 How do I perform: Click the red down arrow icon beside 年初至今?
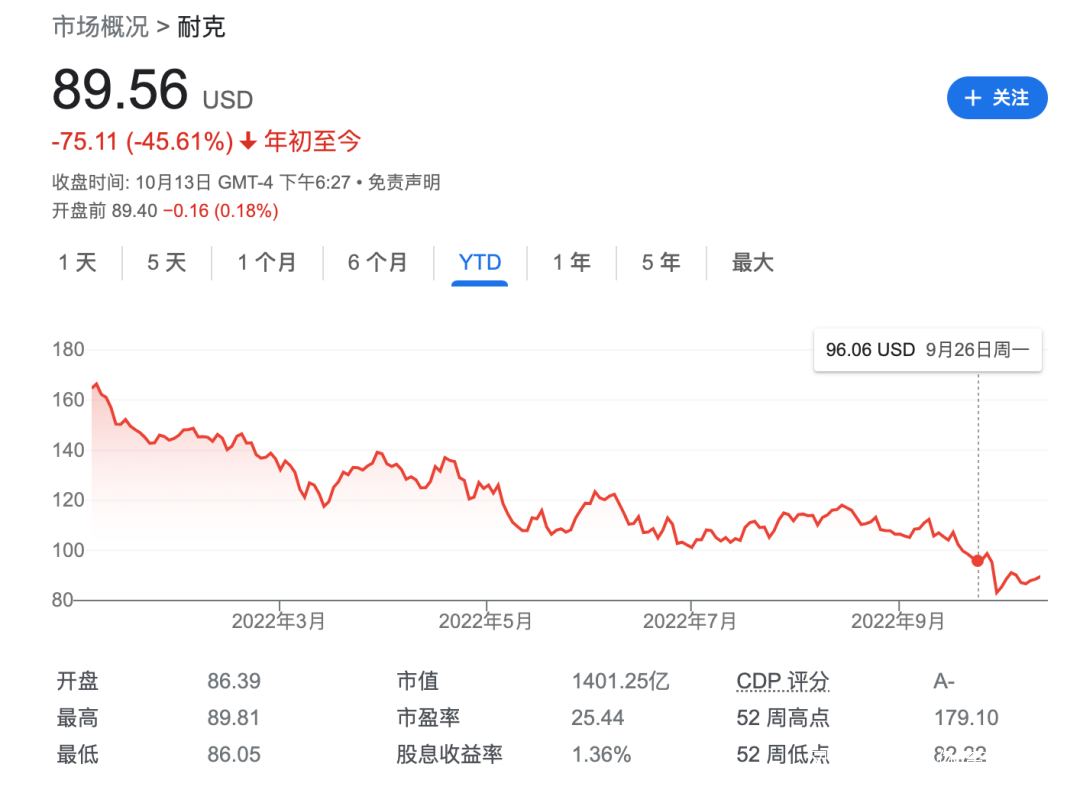pyautogui.click(x=248, y=142)
